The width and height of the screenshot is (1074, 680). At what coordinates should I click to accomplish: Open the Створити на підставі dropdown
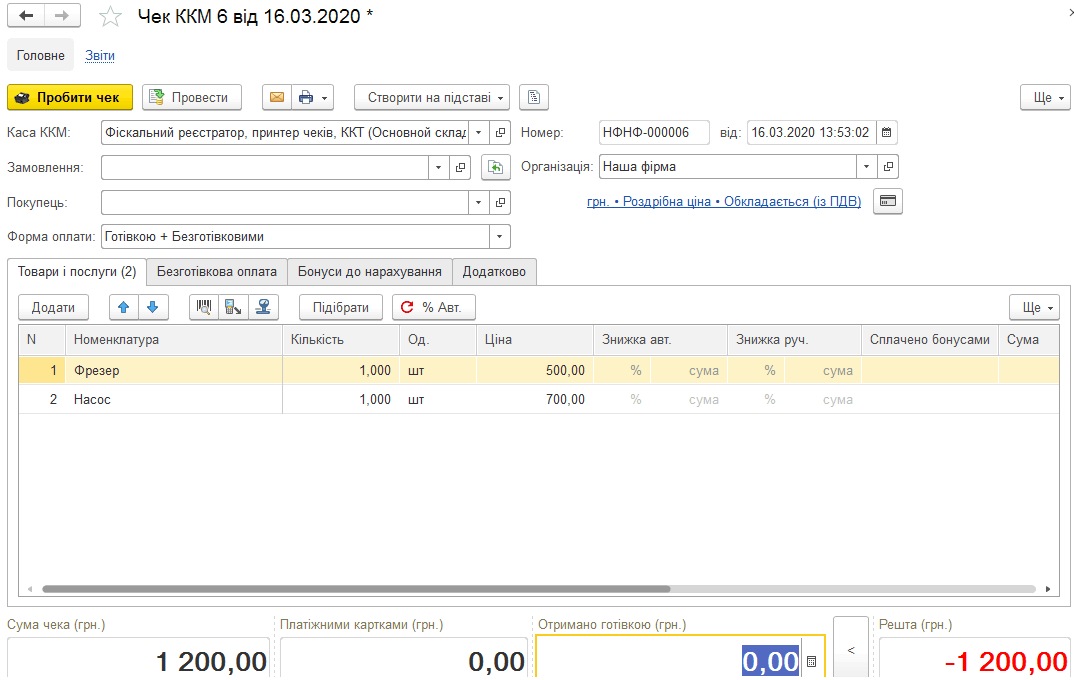coord(432,97)
